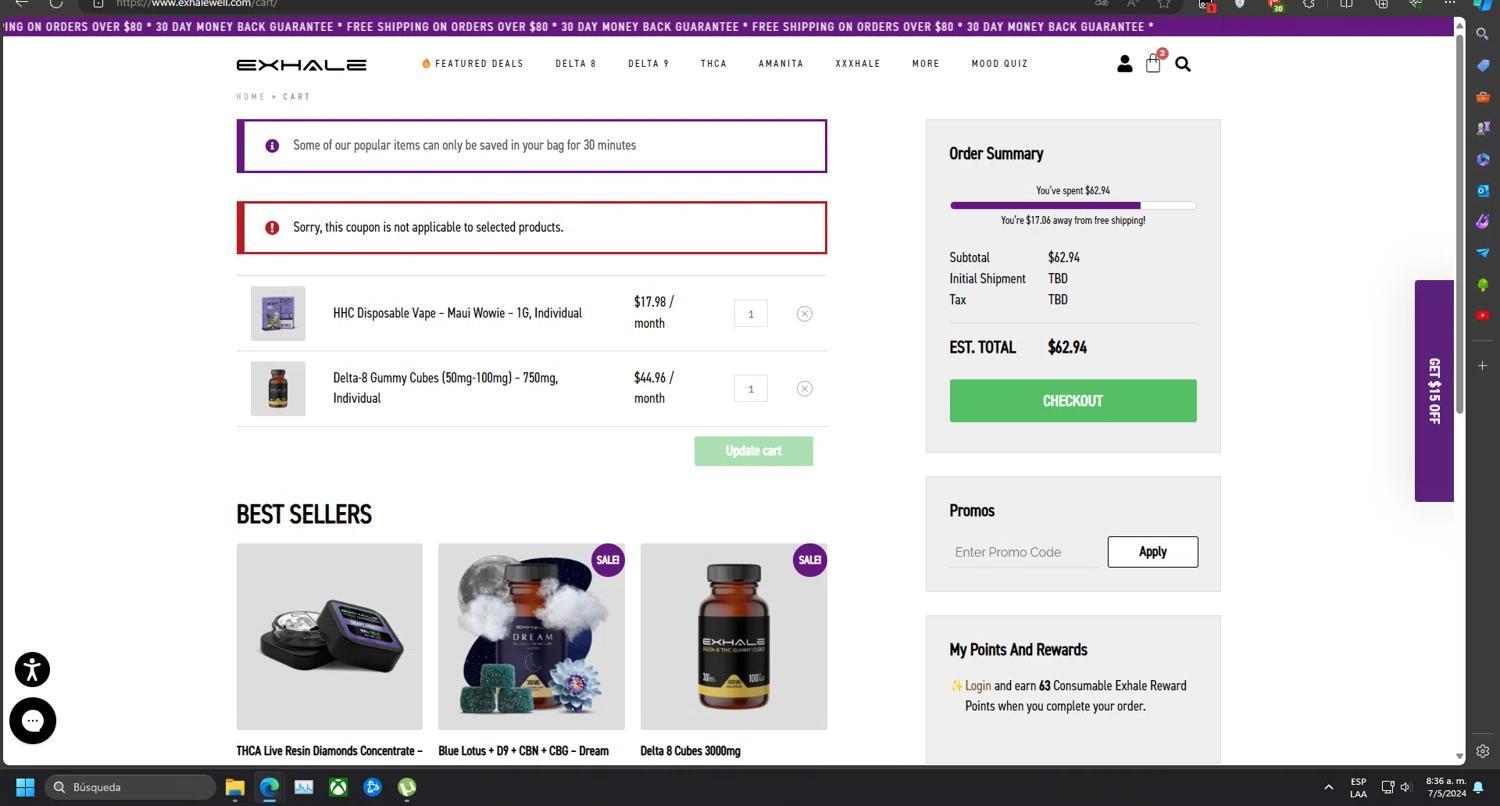Add a new Edge sidebar app
This screenshot has height=806, width=1500.
(1483, 366)
